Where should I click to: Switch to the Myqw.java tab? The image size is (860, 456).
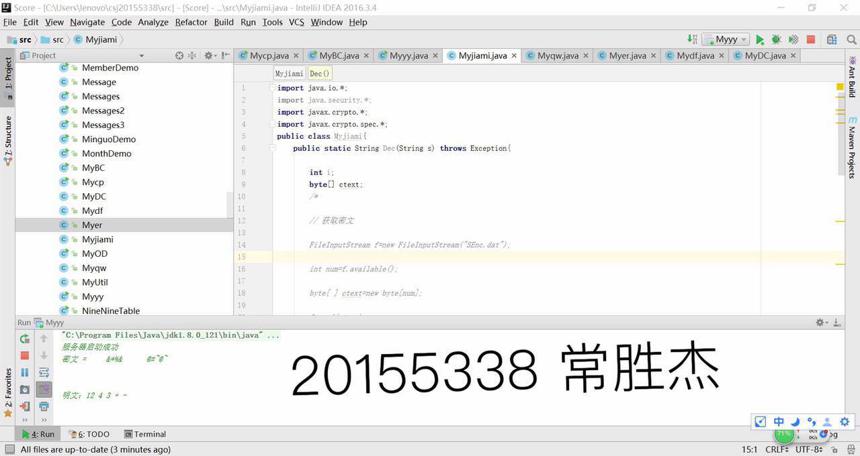[557, 55]
